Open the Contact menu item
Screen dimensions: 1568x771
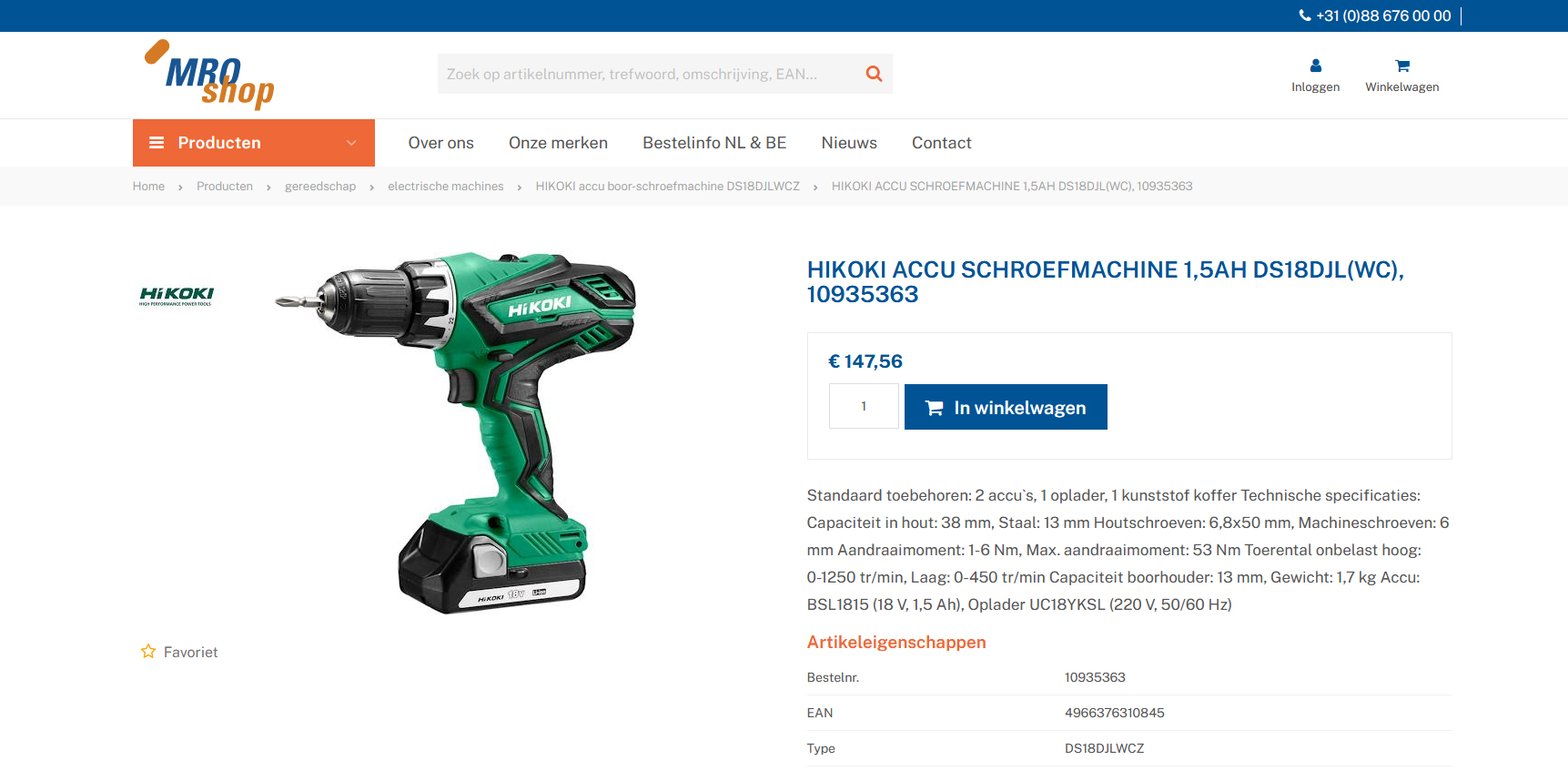coord(942,143)
